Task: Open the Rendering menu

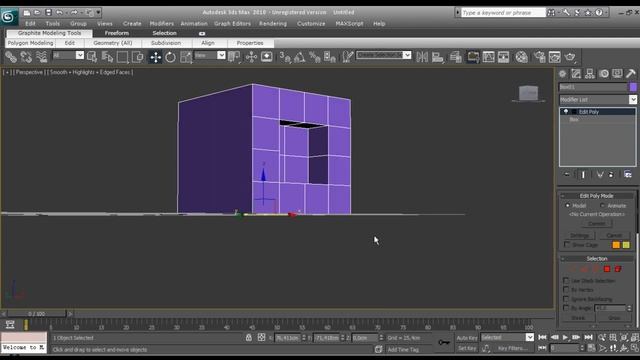Action: click(273, 24)
